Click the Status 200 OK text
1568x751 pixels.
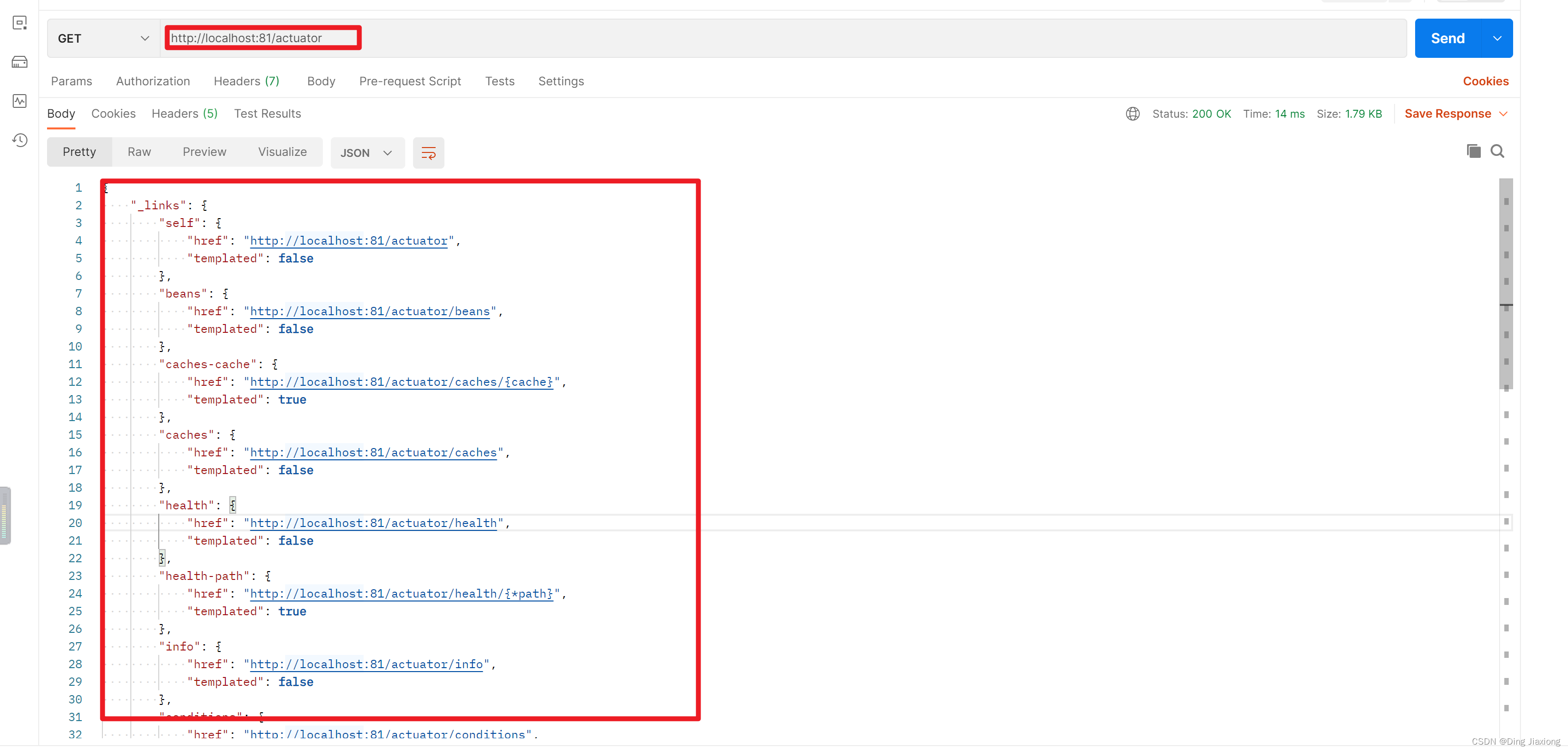(1192, 114)
